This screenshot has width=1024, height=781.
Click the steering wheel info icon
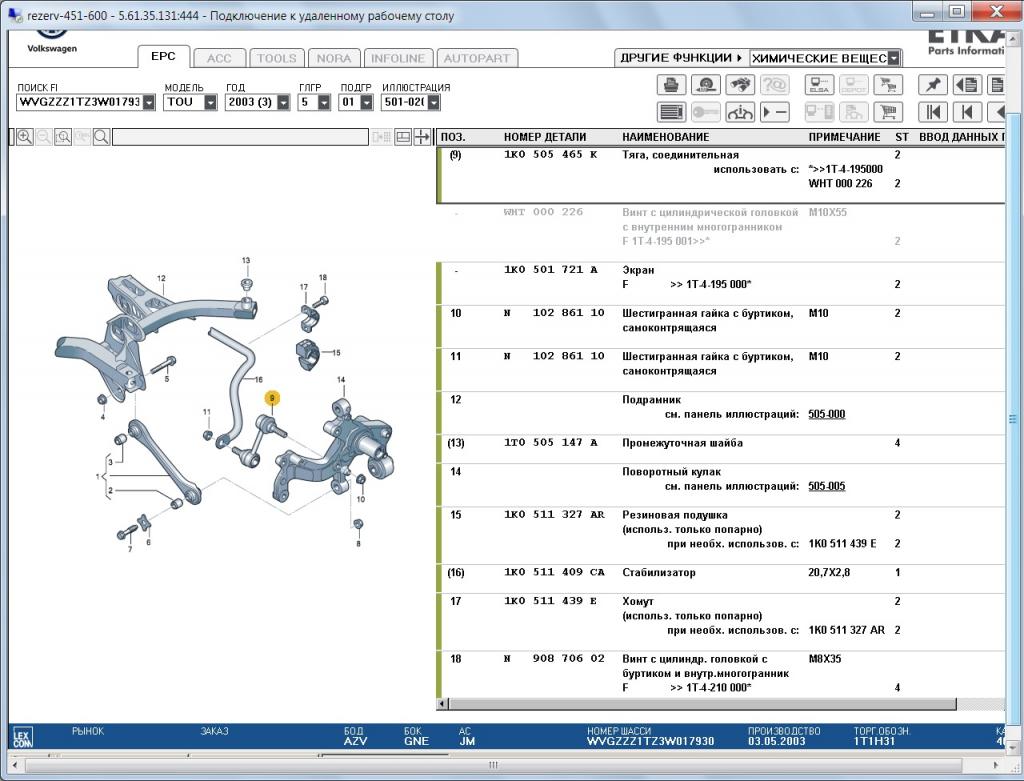click(x=740, y=112)
